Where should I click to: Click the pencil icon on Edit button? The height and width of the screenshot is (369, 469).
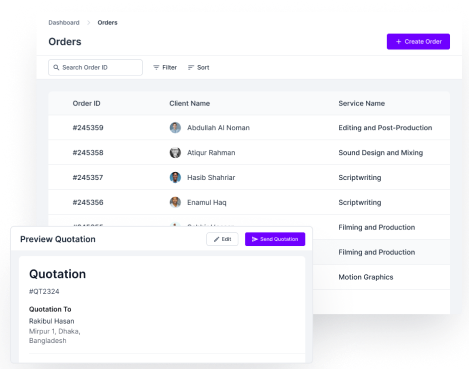[x=217, y=239]
